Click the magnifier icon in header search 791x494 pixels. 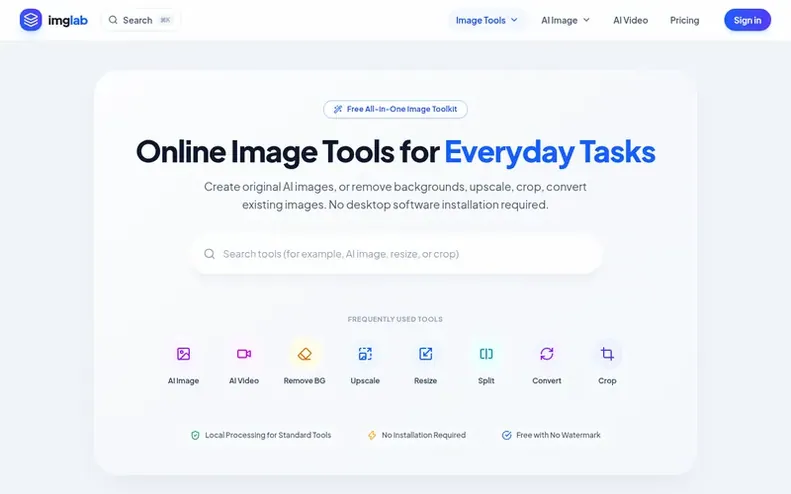(113, 20)
